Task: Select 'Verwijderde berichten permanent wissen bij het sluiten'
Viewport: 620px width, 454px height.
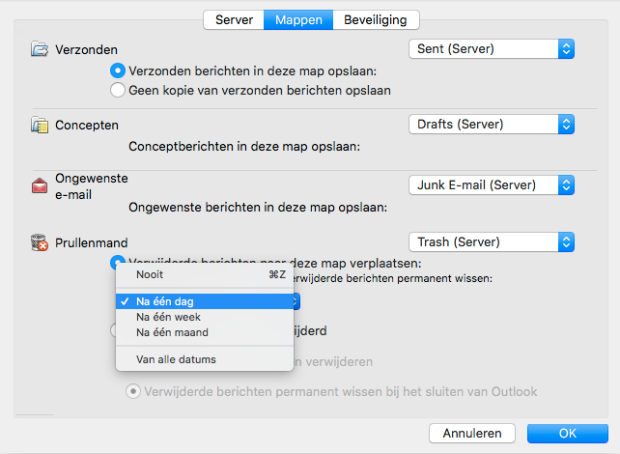Action: (132, 391)
